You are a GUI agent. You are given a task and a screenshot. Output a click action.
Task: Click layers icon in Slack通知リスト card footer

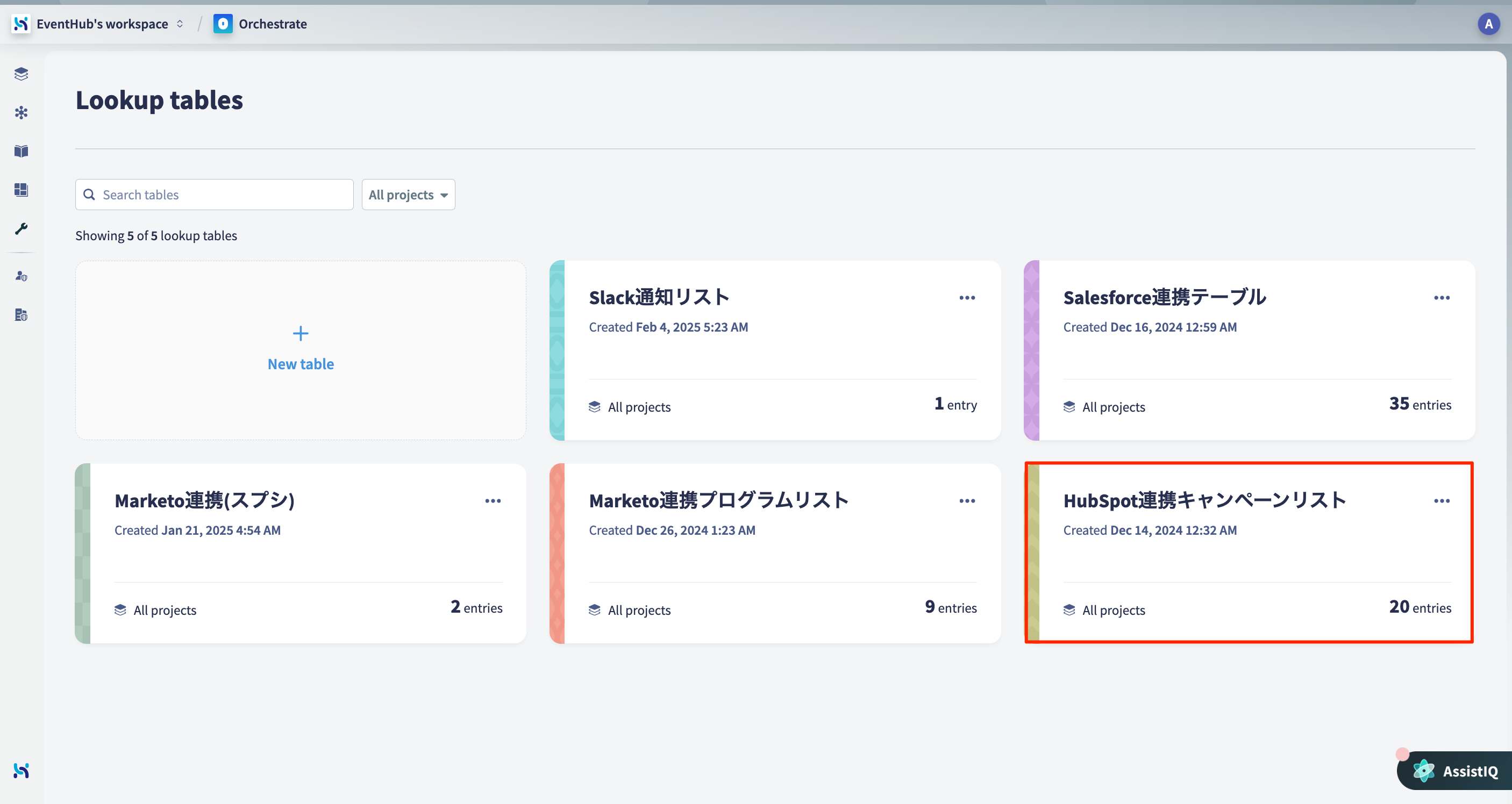click(x=595, y=407)
